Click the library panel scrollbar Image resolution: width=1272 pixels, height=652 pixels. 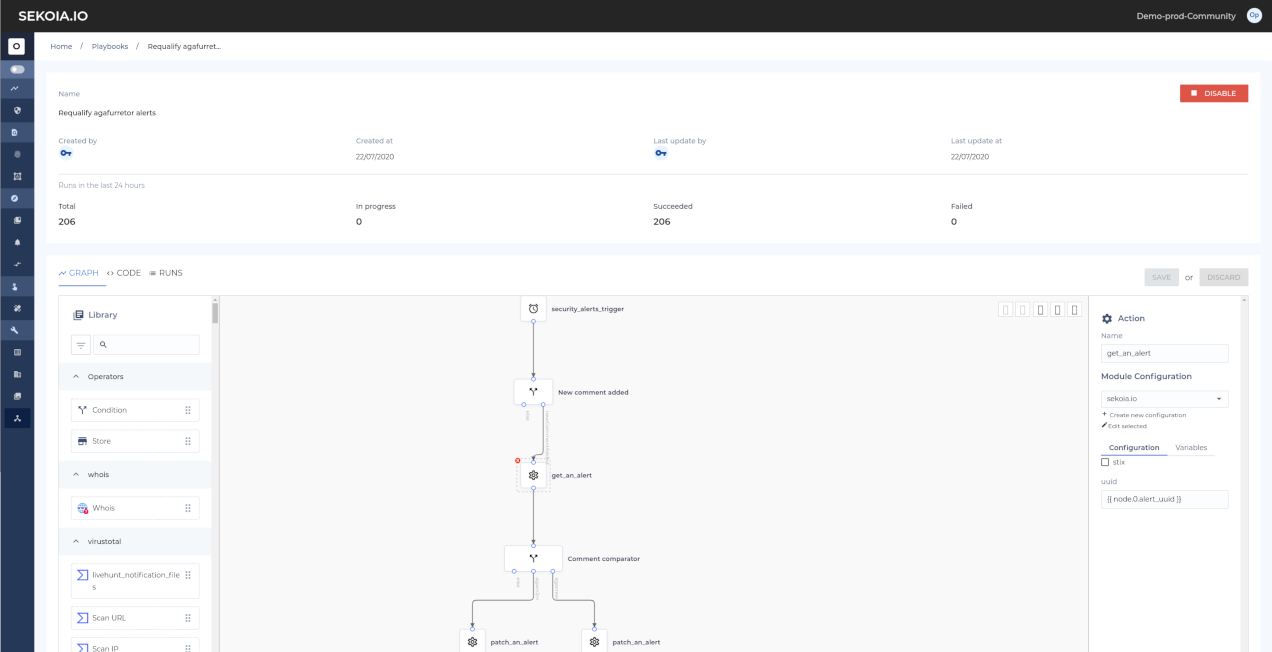click(x=215, y=312)
